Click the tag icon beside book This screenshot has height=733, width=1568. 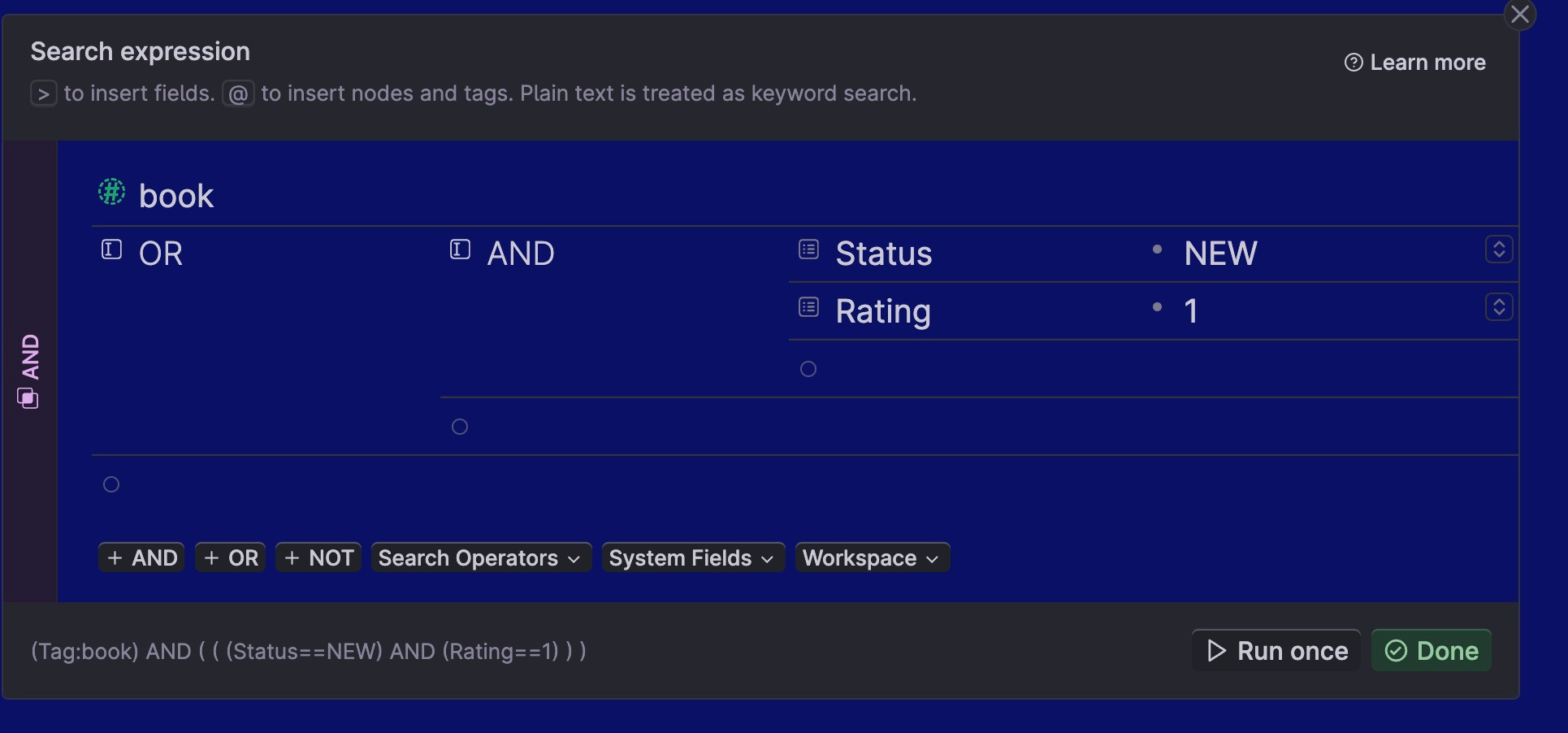tap(110, 193)
